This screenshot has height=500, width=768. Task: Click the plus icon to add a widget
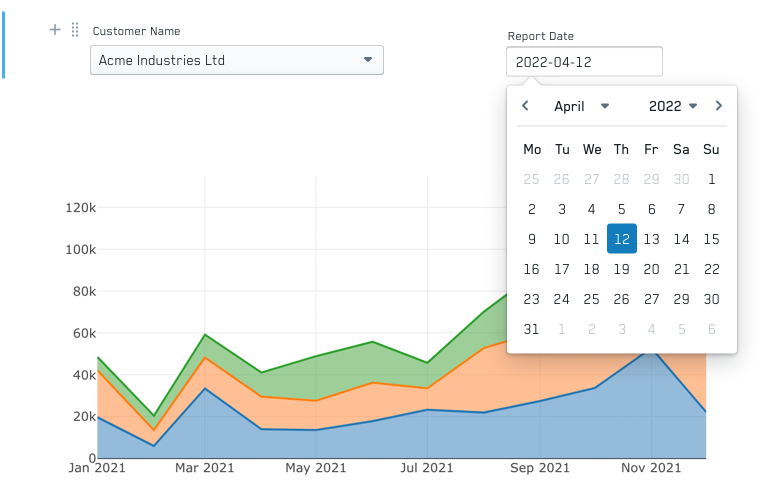[x=55, y=30]
